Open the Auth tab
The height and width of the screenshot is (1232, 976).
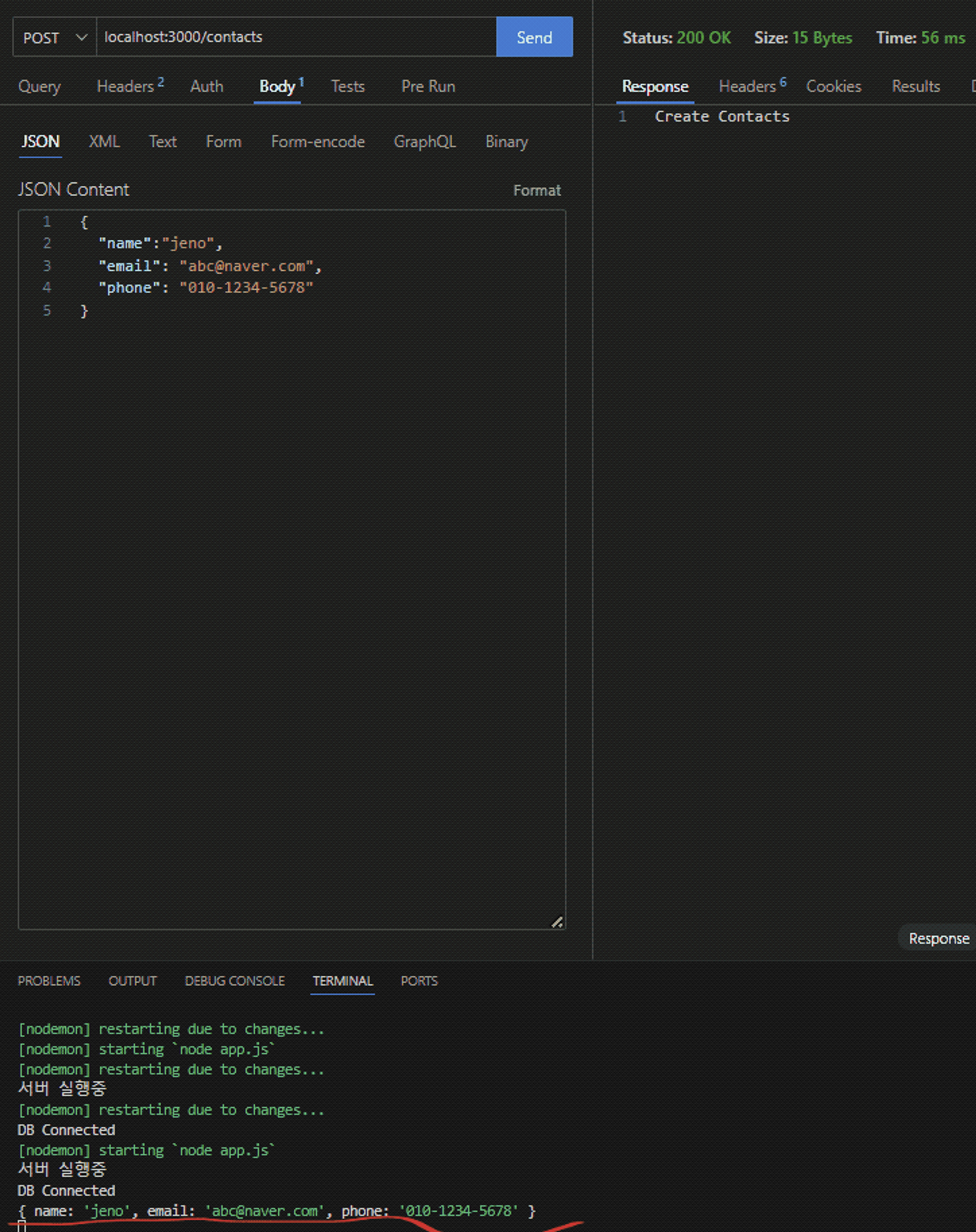[206, 86]
